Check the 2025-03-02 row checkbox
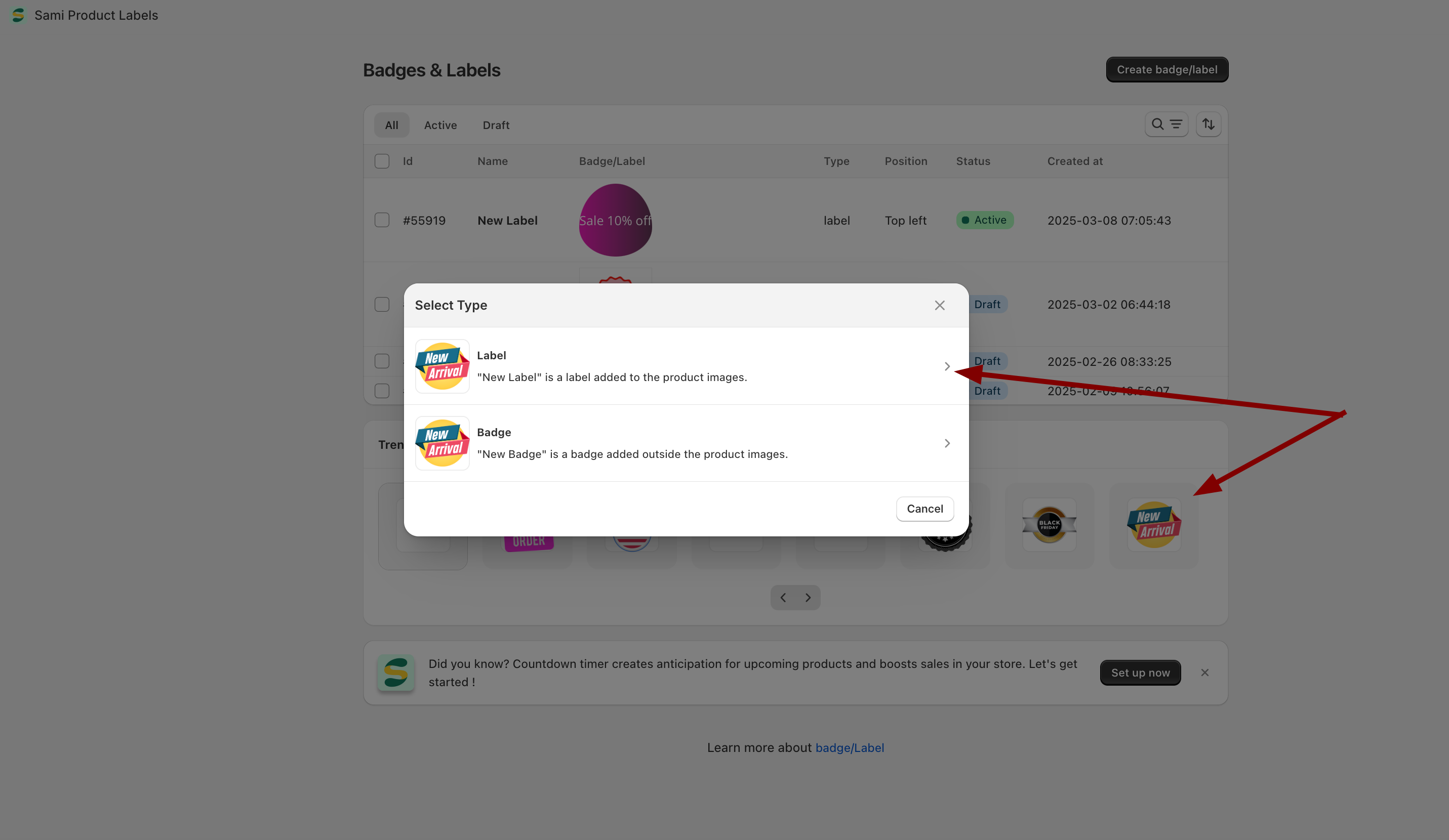The height and width of the screenshot is (840, 1449). 382,304
